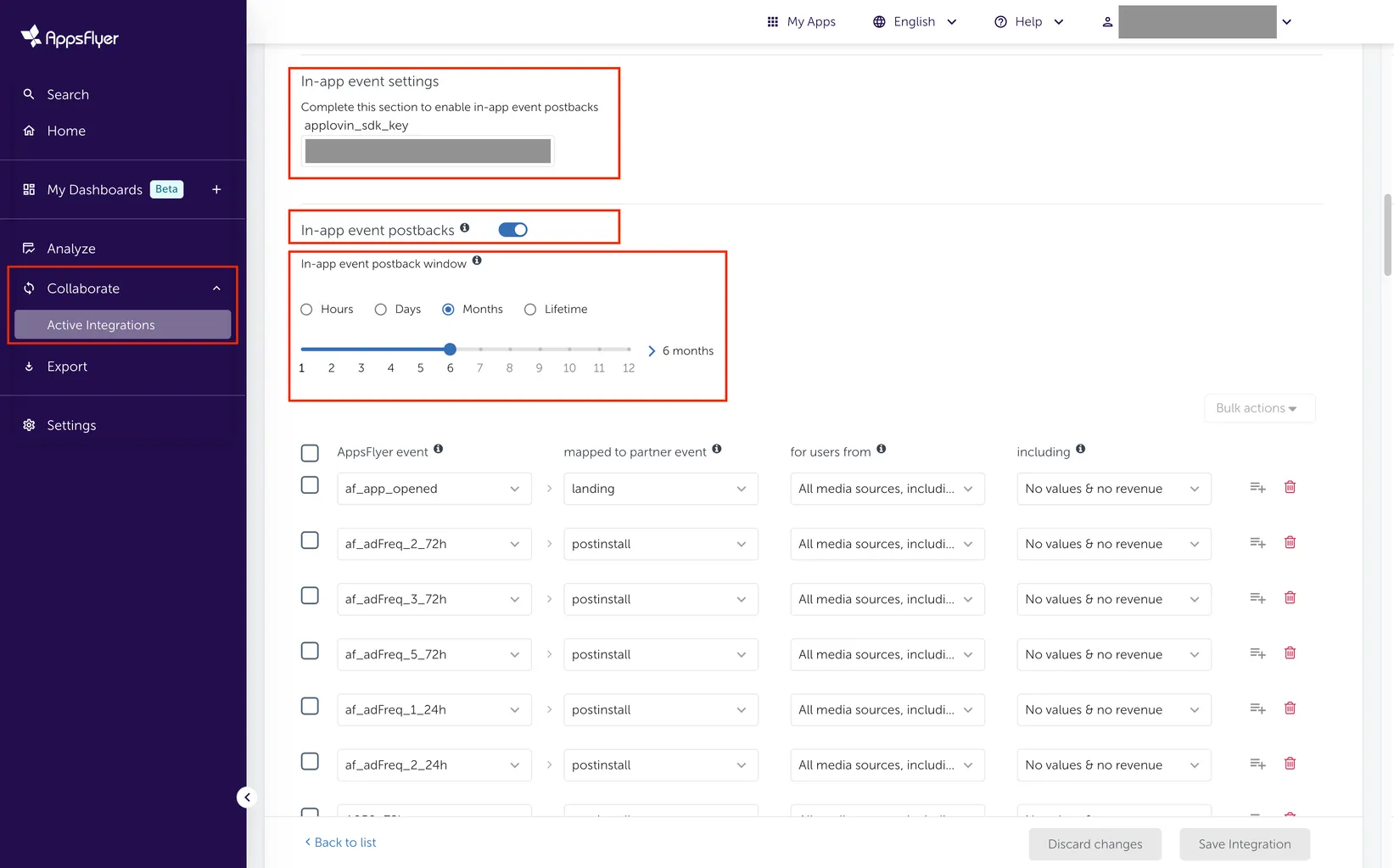Click the applovin_sdk_key input field
This screenshot has height=868, width=1394.
(427, 150)
